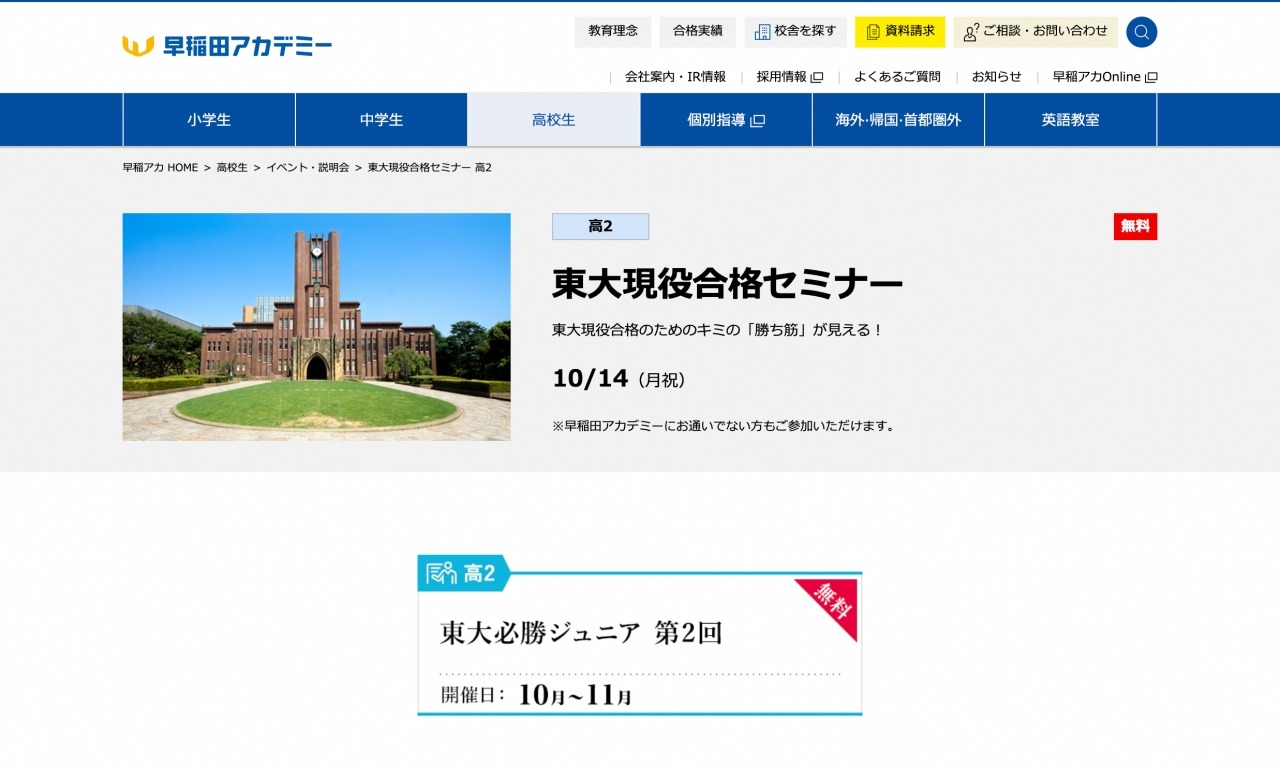
Task: Open よくあるご質問 link
Action: 897,77
